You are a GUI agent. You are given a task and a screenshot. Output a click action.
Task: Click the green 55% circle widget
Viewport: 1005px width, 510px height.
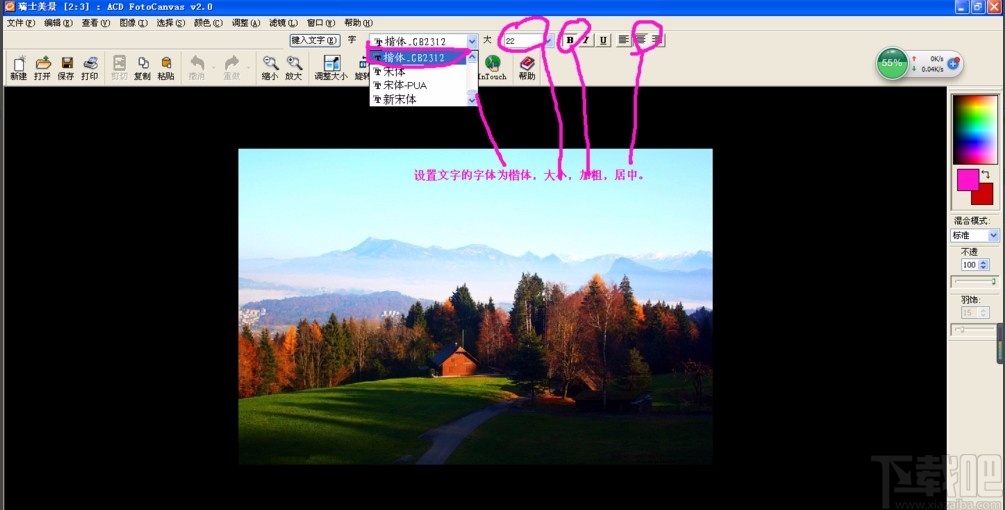(x=892, y=63)
